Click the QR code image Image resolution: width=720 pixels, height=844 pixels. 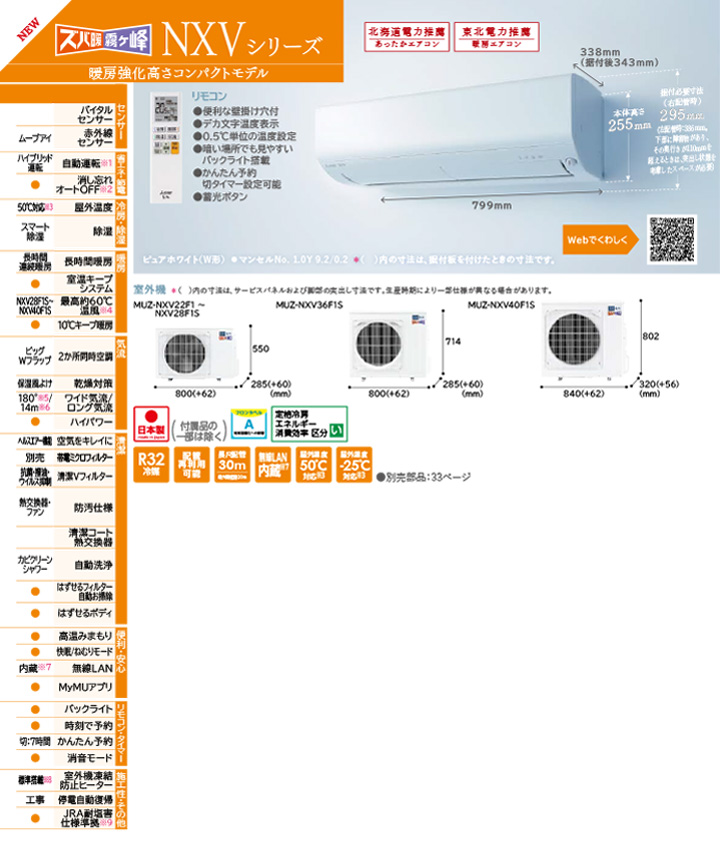pos(672,240)
